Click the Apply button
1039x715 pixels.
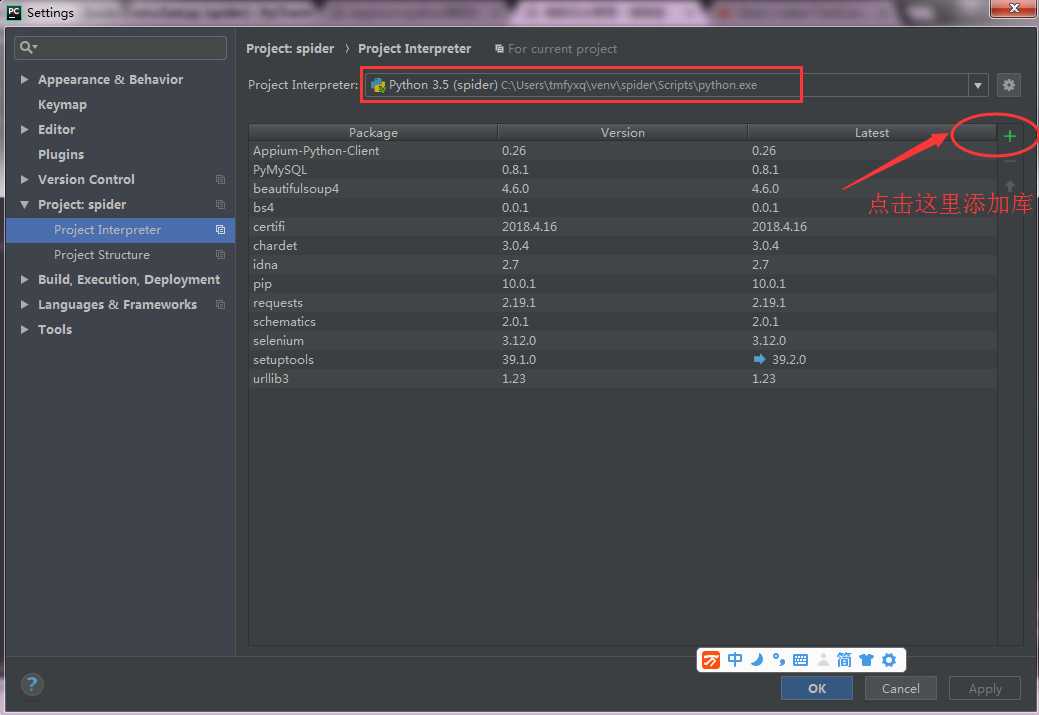pyautogui.click(x=985, y=688)
